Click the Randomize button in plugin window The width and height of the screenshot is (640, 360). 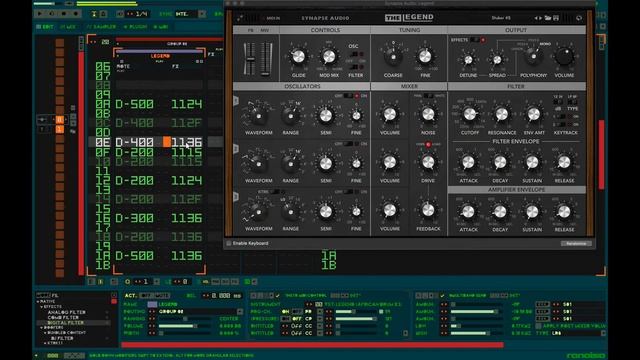[576, 243]
